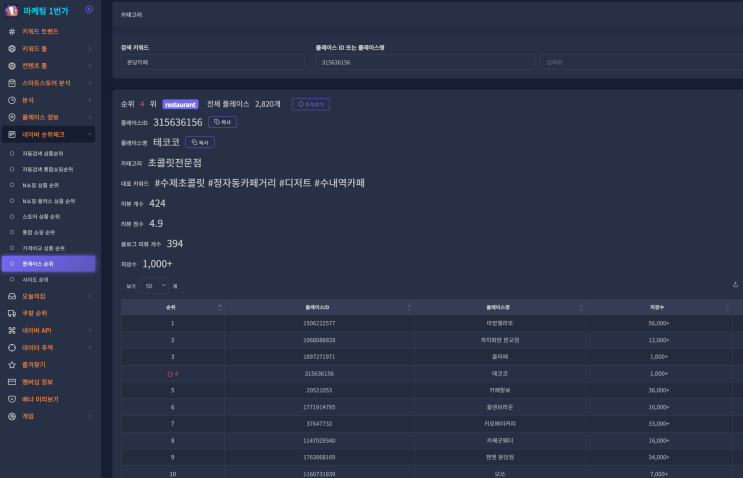Viewport: 743px width, 478px height.
Task: Expand the 스마트스토어 분석 chevron
Action: pyautogui.click(x=90, y=83)
